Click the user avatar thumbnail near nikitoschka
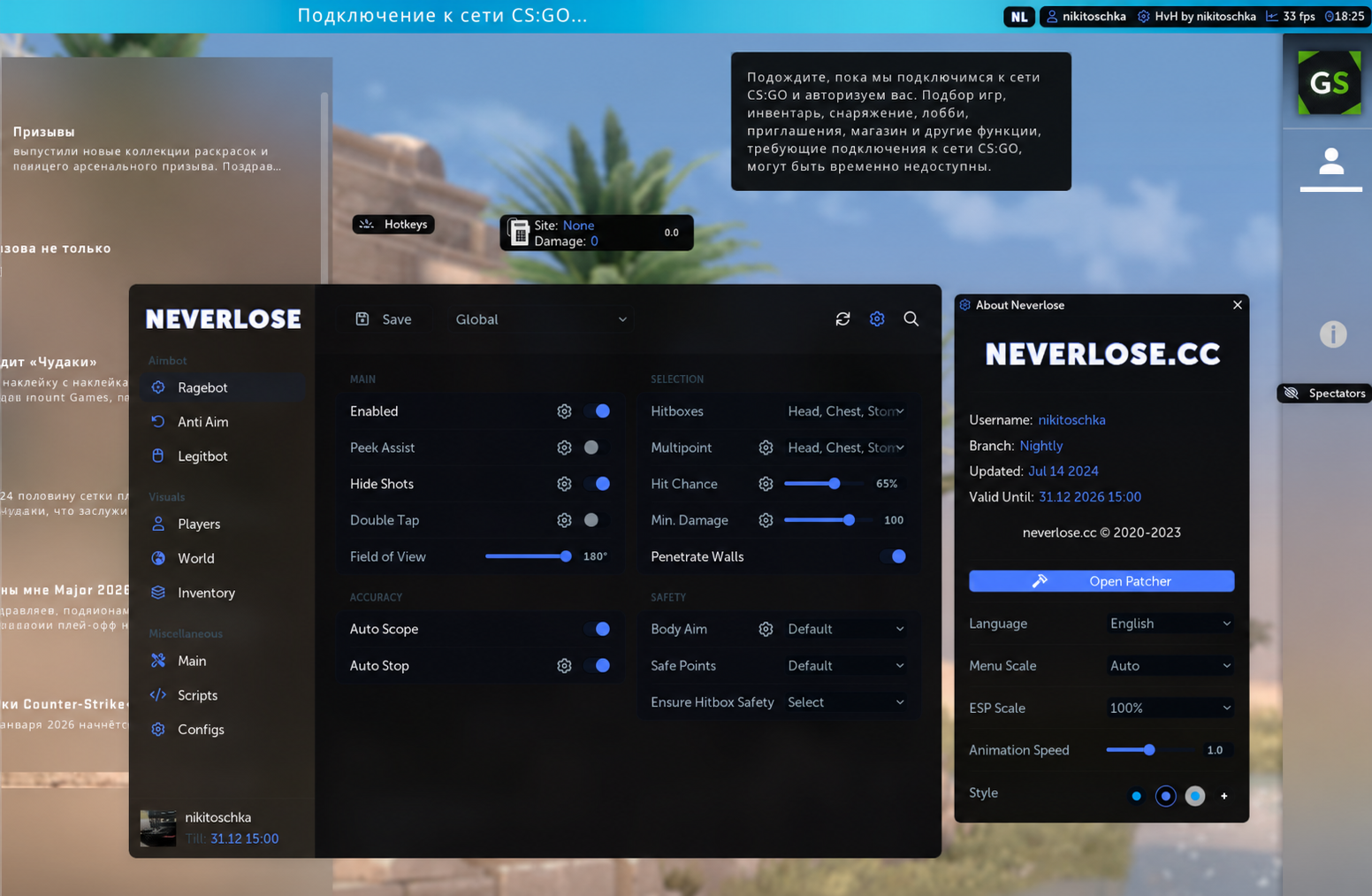Image resolution: width=1372 pixels, height=896 pixels. (158, 829)
